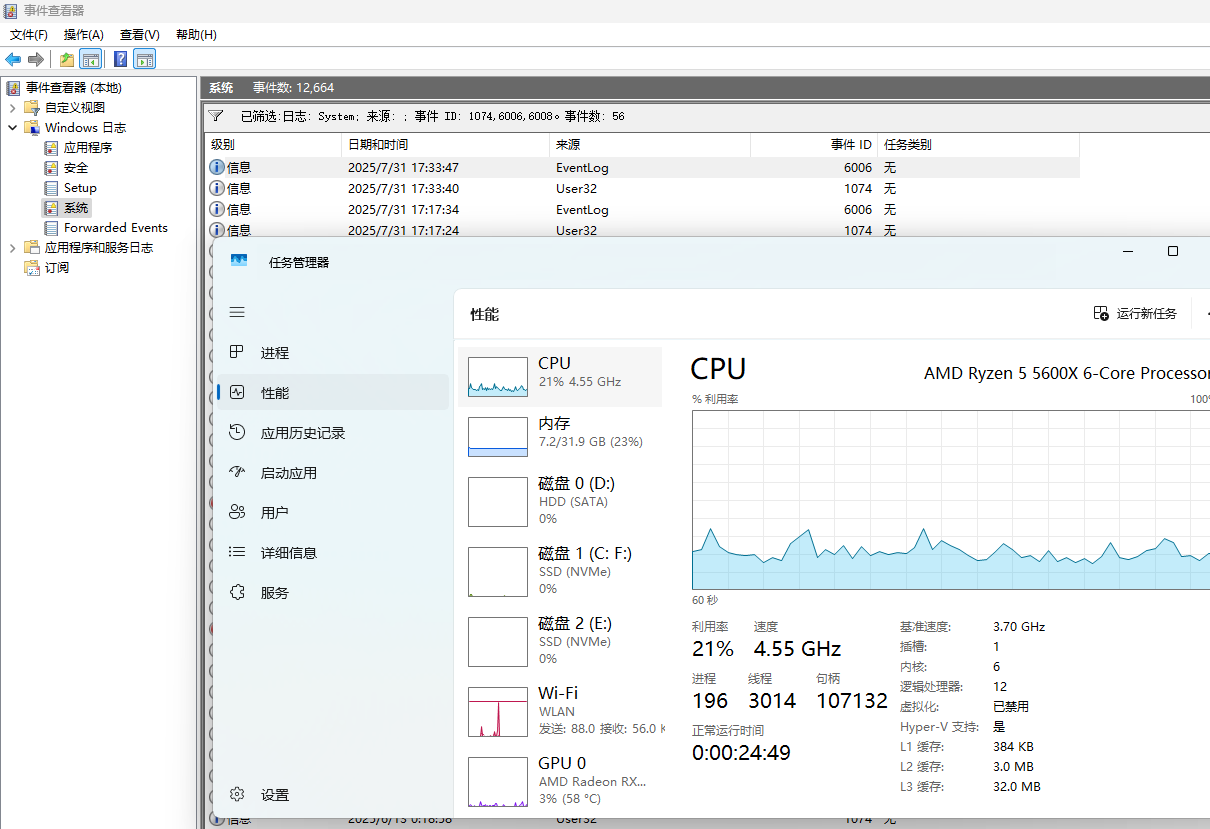This screenshot has height=829, width=1210.
Task: Open 文件(F) menu in Event Viewer
Action: pos(29,34)
